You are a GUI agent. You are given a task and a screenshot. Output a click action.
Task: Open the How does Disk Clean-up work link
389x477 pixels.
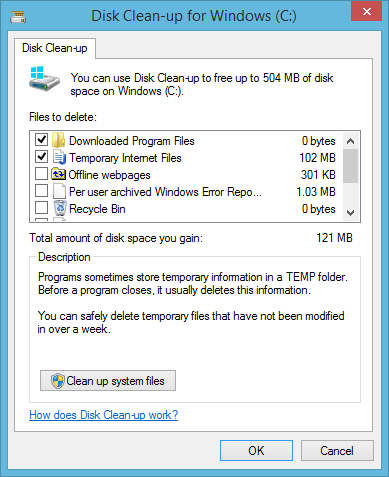[x=104, y=415]
